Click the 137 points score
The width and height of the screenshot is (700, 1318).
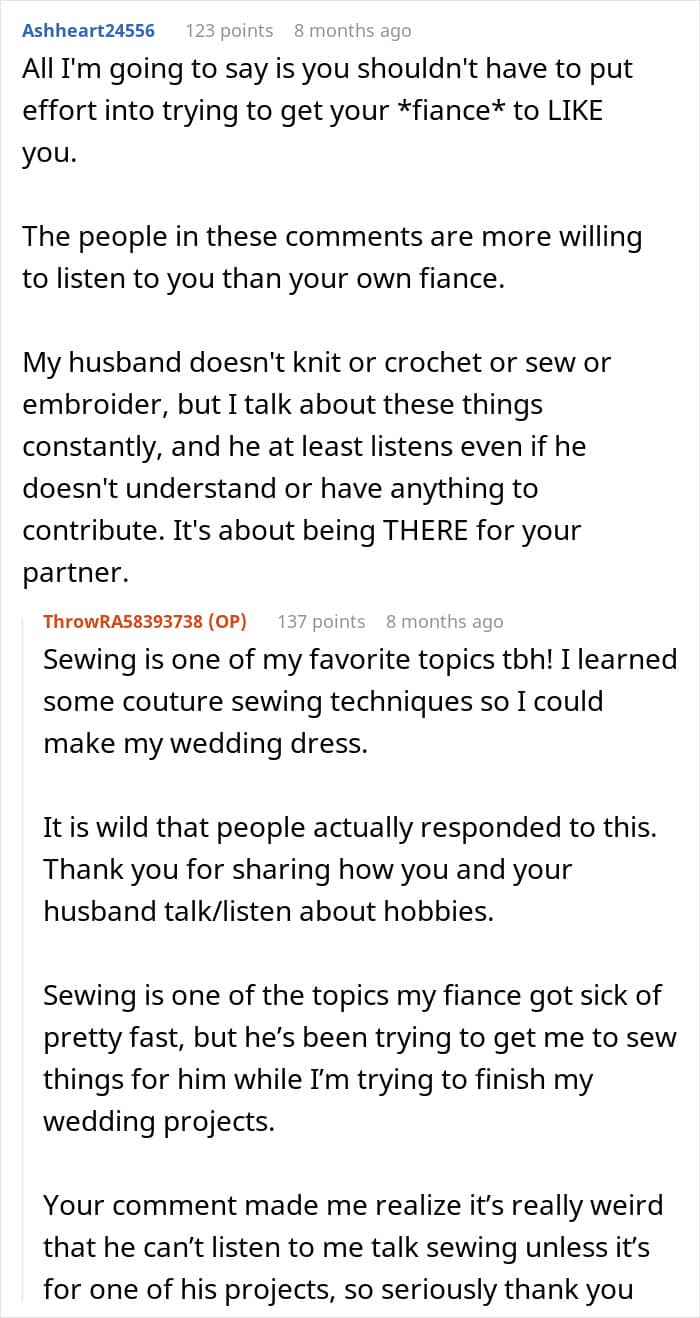pyautogui.click(x=321, y=621)
